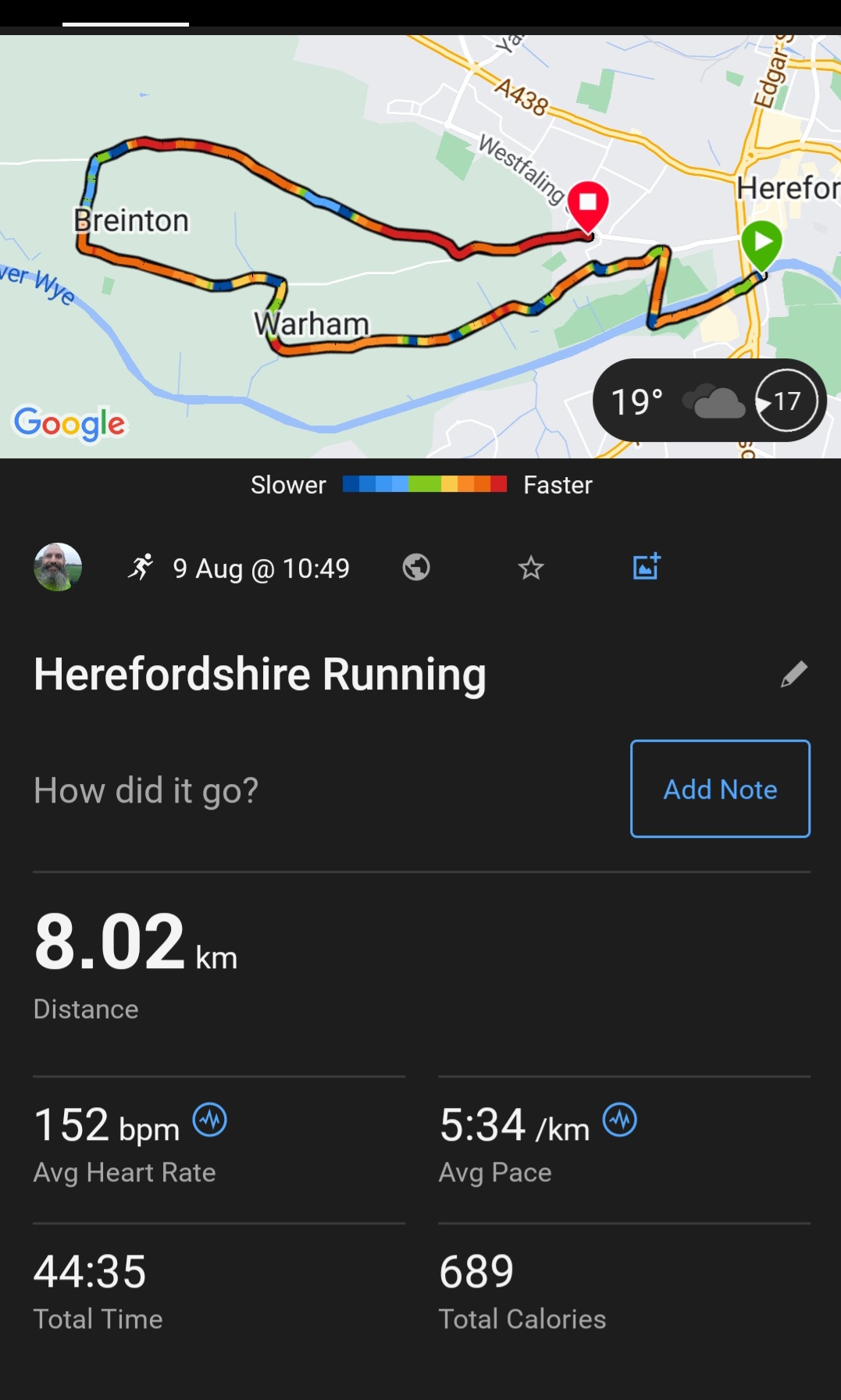
Task: Add a photo with the image icon
Action: click(x=647, y=566)
